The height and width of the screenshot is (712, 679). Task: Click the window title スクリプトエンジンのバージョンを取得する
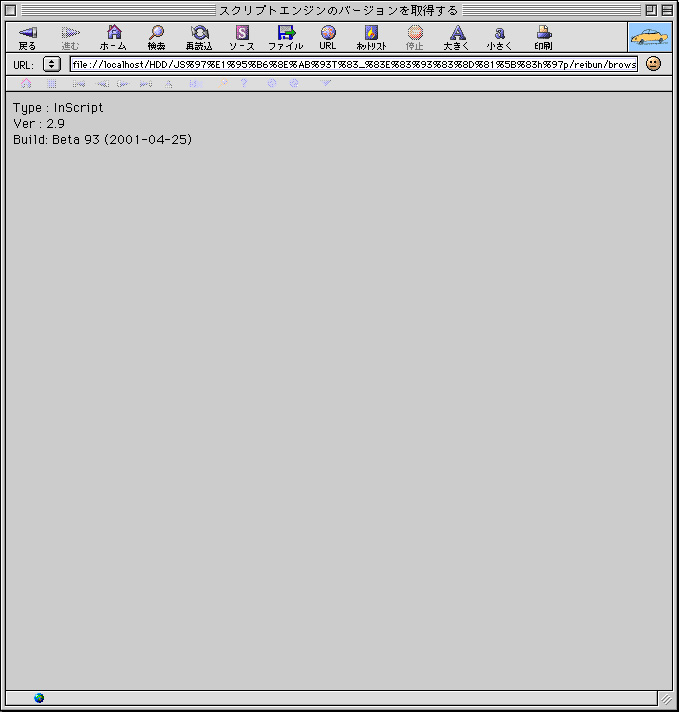point(339,10)
